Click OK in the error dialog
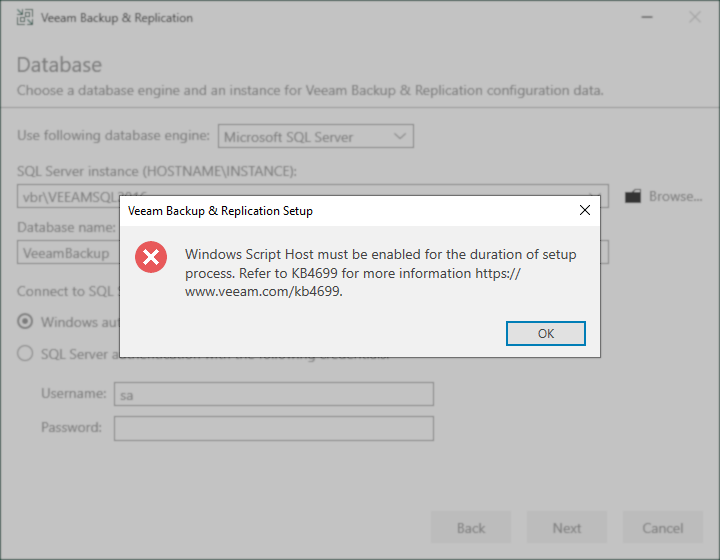 (546, 333)
